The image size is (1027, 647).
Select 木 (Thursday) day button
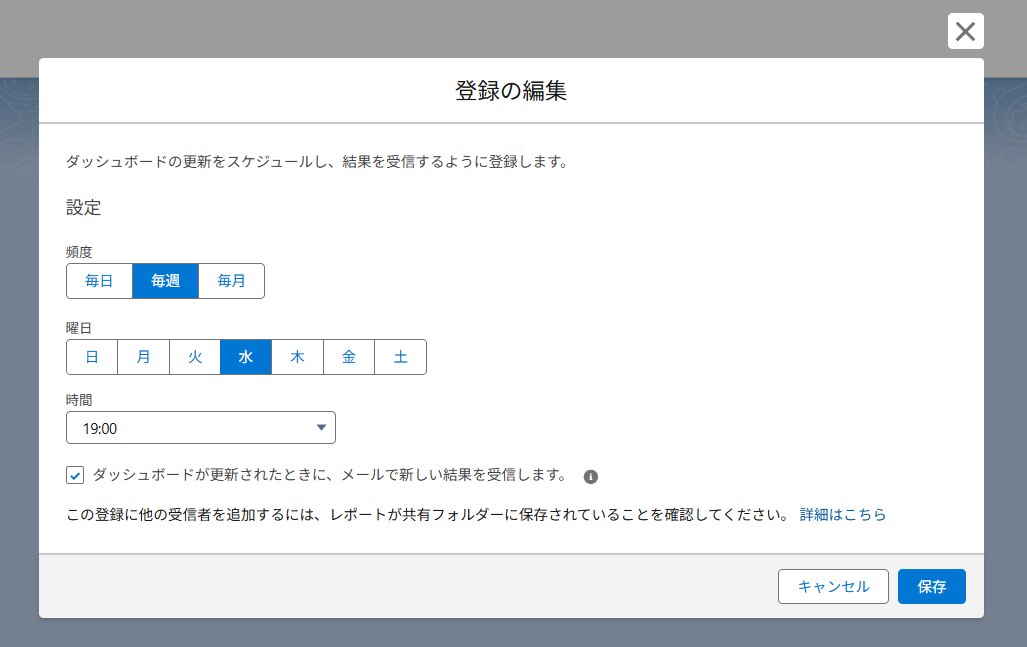click(297, 357)
